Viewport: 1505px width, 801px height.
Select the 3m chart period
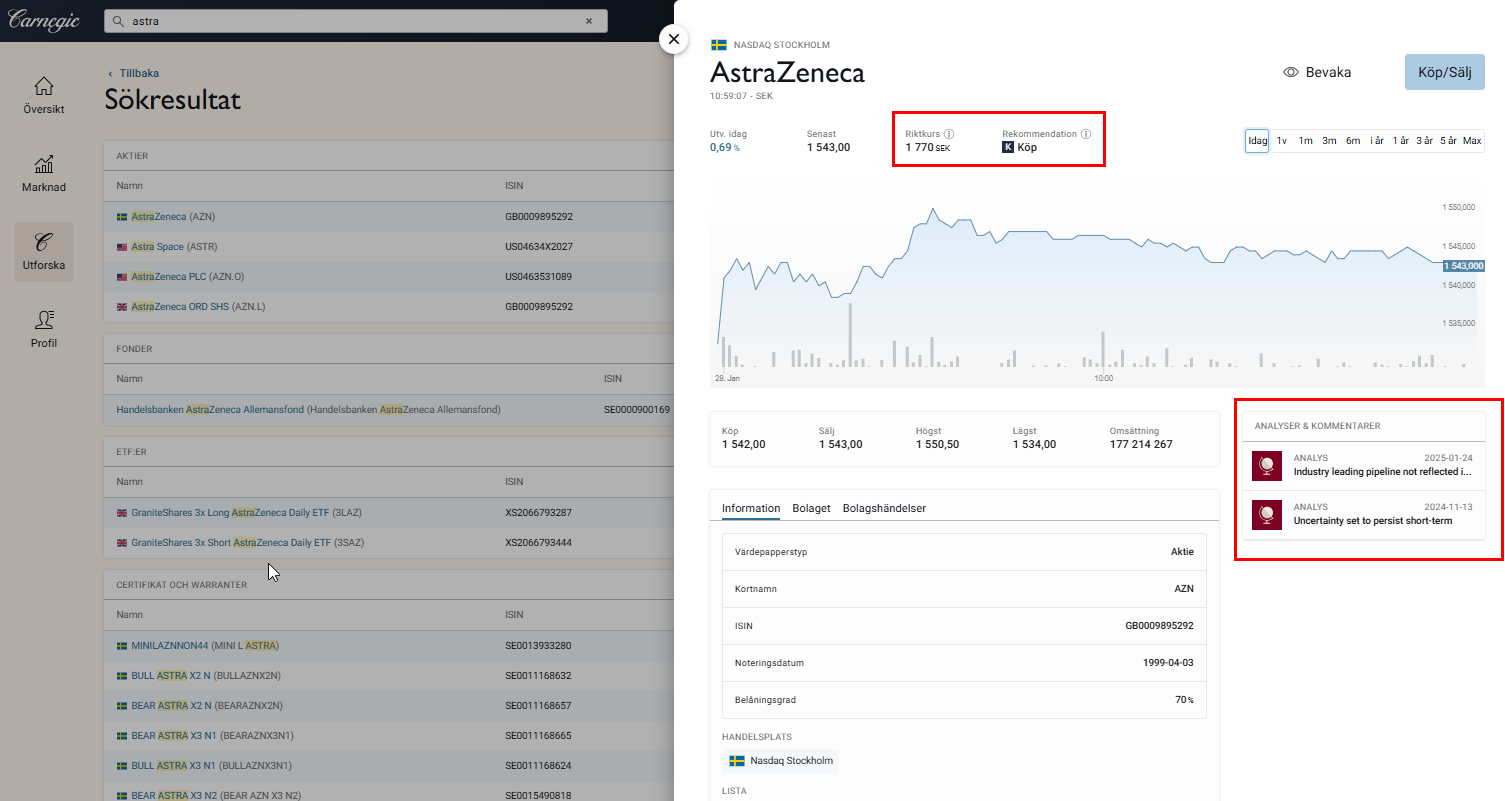(x=1329, y=141)
